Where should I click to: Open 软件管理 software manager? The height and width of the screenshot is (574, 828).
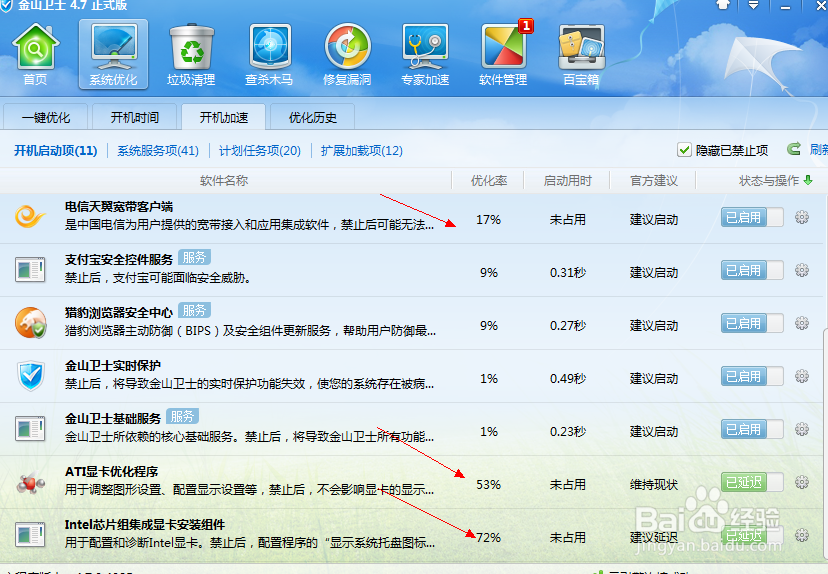point(503,54)
